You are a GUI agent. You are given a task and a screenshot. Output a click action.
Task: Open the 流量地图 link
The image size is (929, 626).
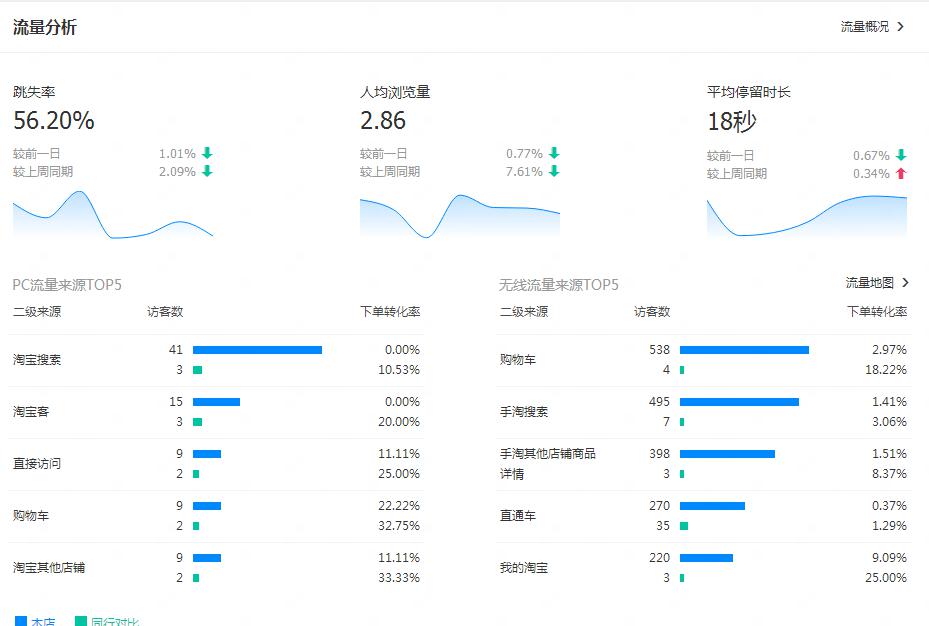869,283
